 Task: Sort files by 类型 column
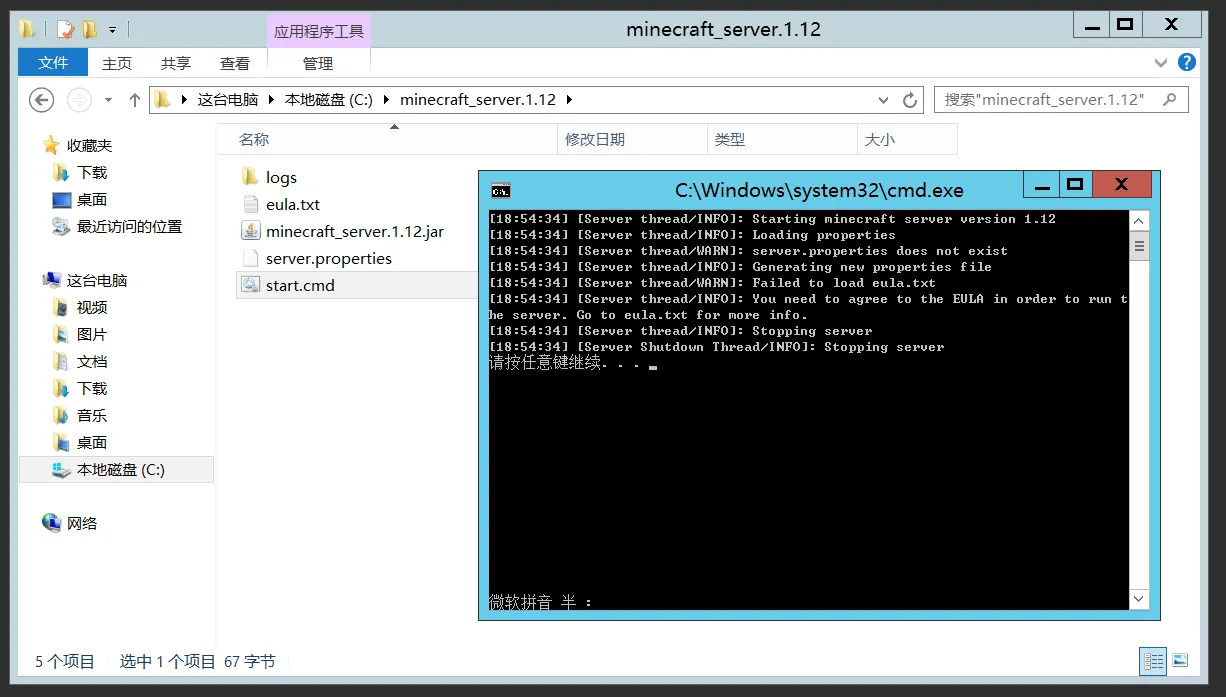pyautogui.click(x=730, y=140)
